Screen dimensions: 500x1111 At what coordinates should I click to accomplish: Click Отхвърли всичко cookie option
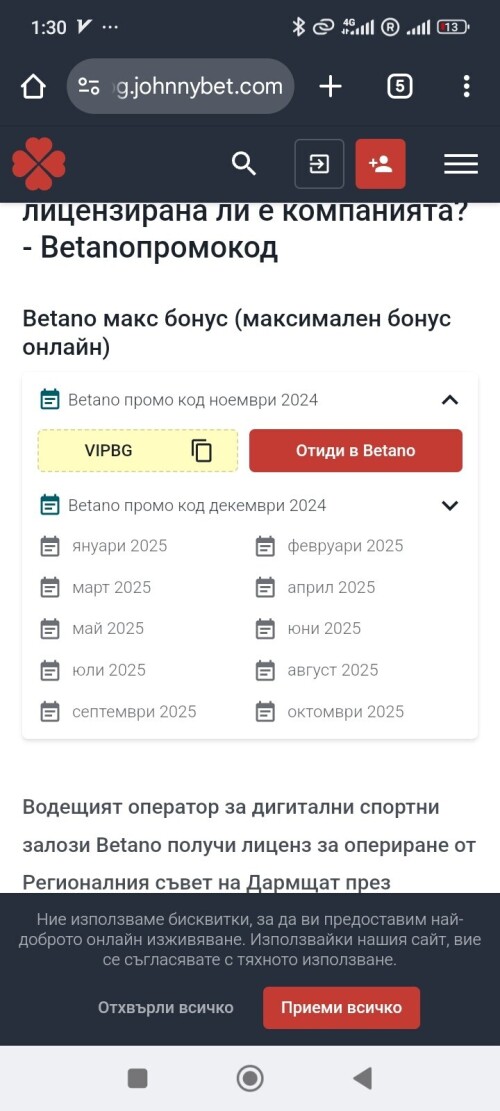click(x=166, y=1008)
